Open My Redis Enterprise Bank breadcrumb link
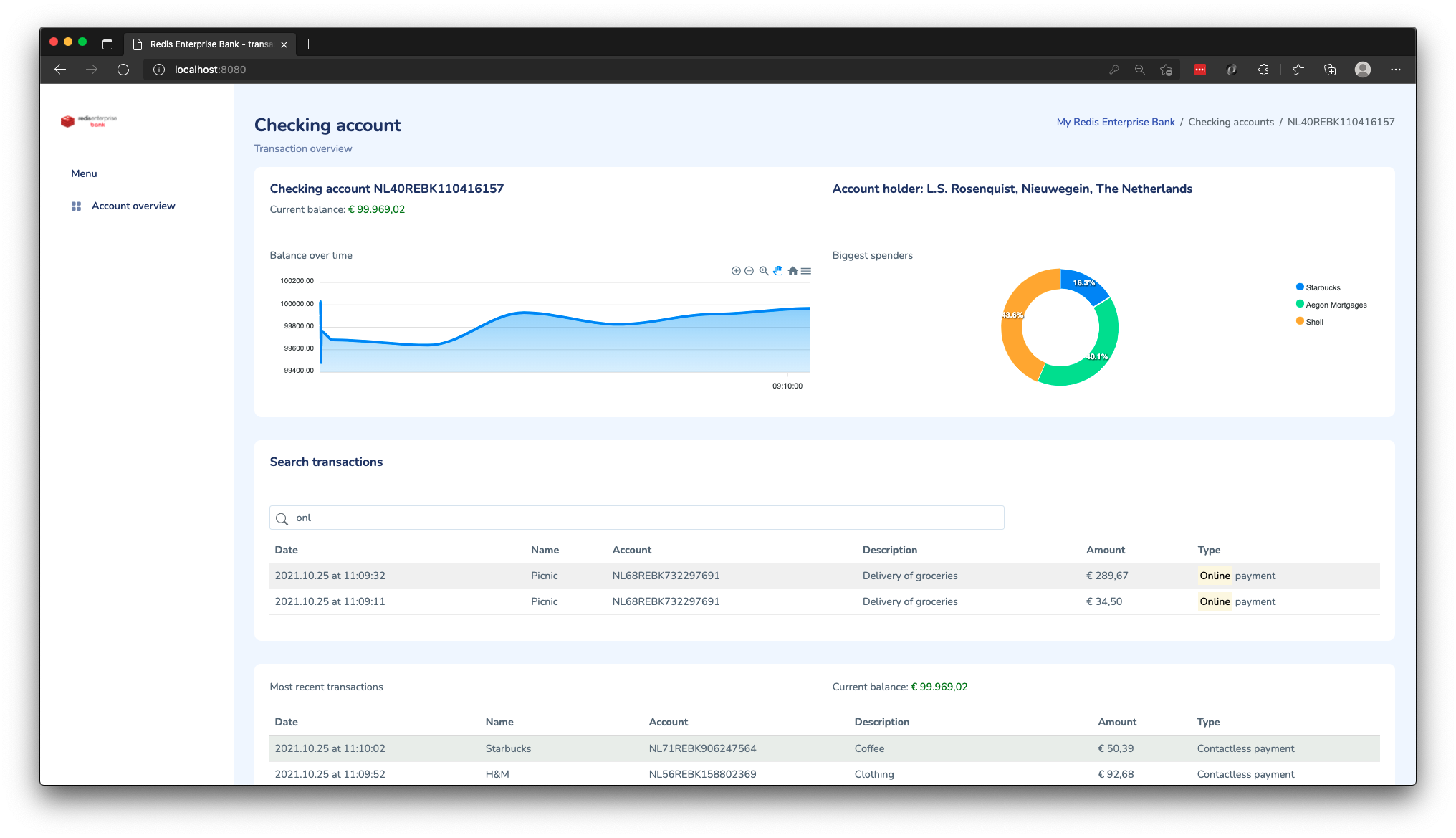The image size is (1456, 838). pyautogui.click(x=1116, y=122)
